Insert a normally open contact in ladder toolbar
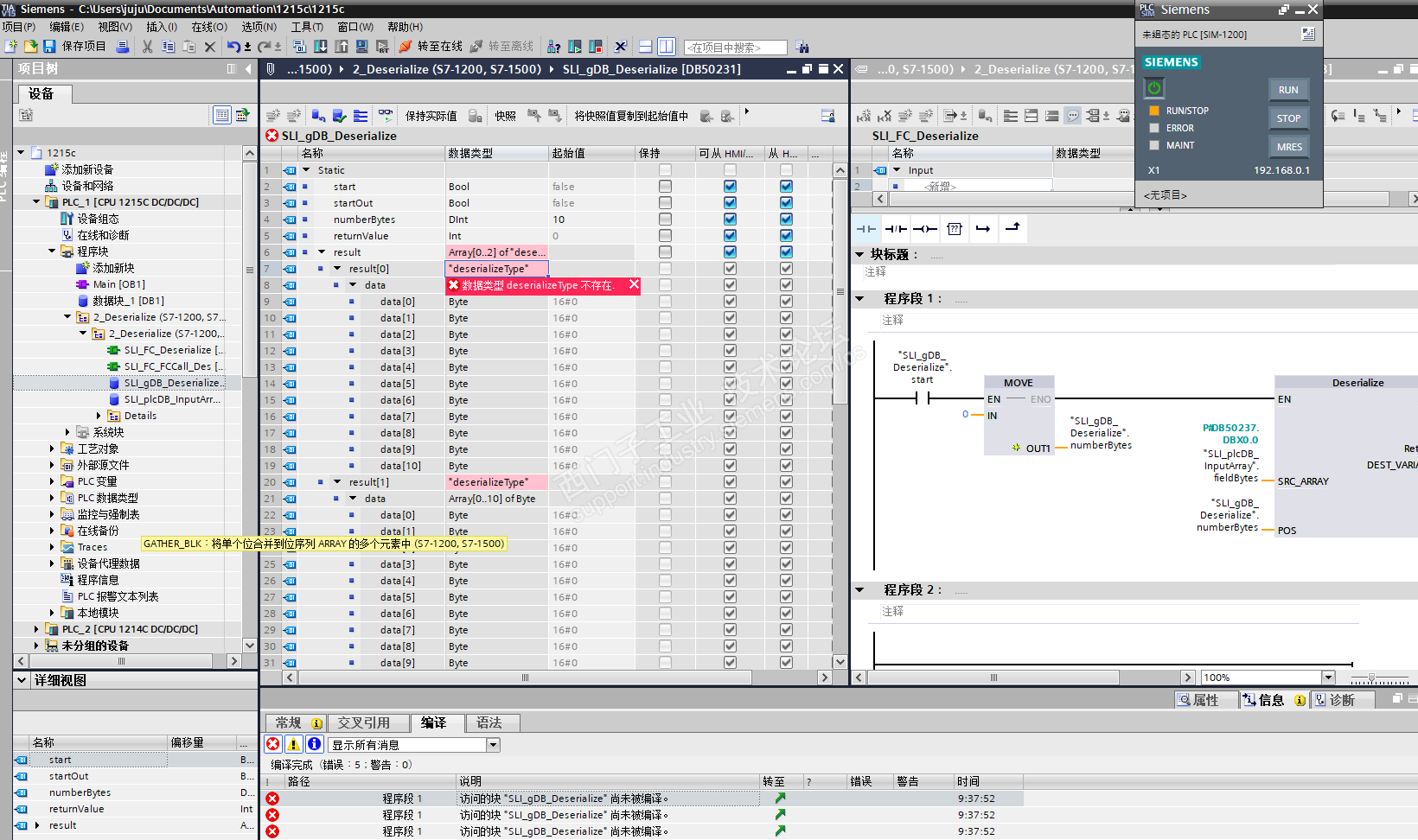 click(x=866, y=228)
